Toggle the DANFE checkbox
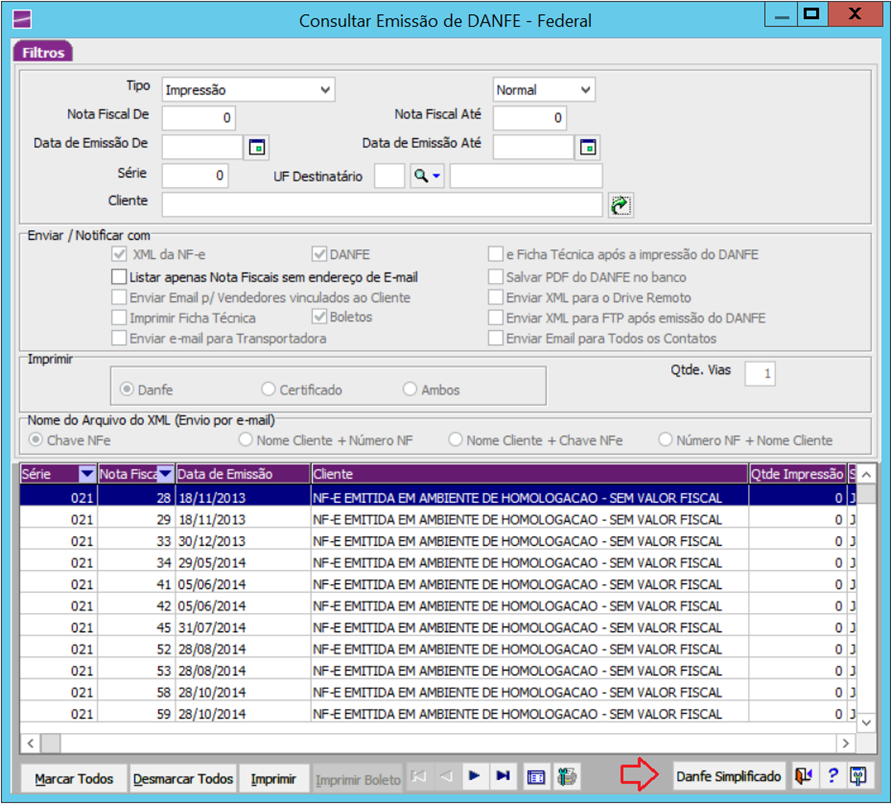Screen dimensions: 891x804 (319, 254)
